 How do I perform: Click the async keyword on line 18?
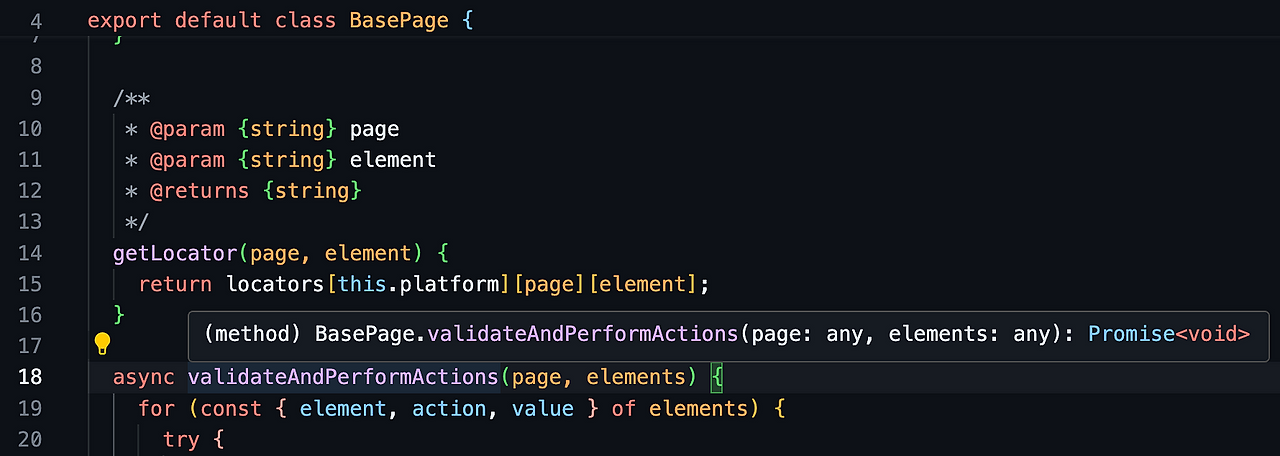[144, 377]
